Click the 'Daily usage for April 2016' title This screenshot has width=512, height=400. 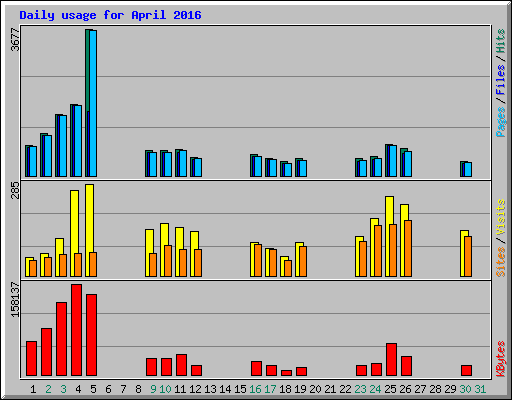tap(110, 15)
